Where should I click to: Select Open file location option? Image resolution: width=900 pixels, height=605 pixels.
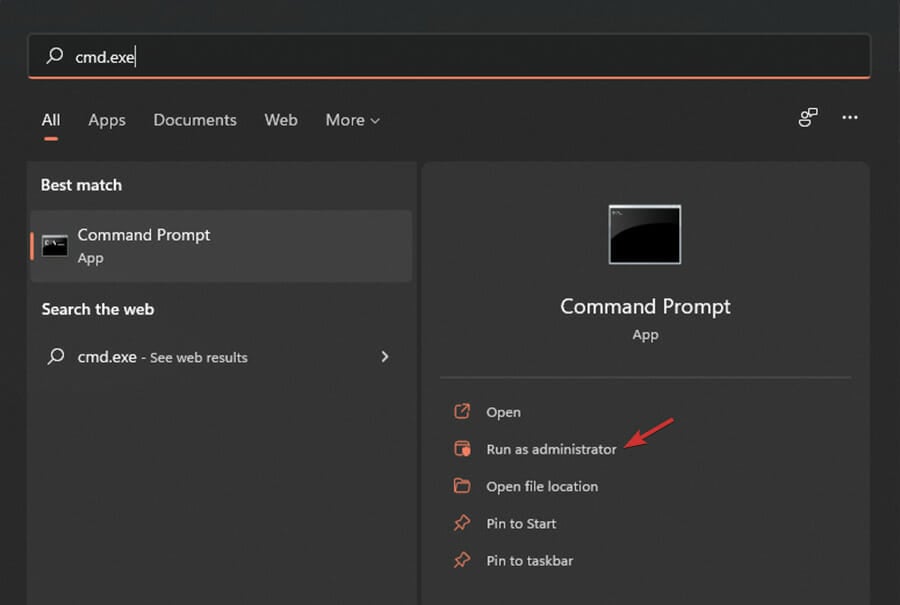542,486
